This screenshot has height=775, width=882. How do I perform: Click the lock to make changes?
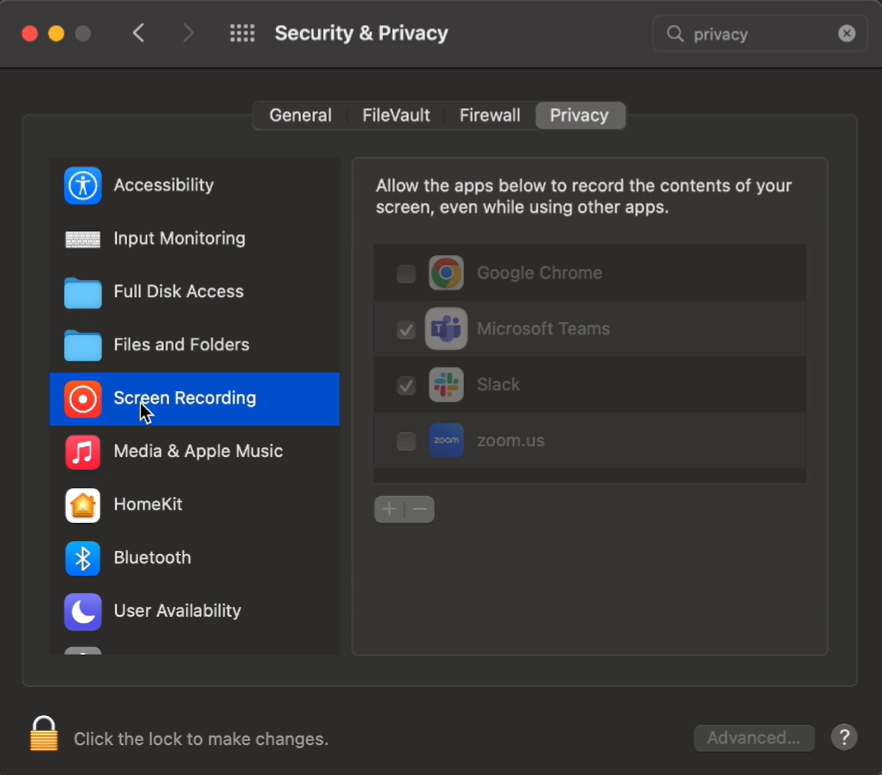[x=43, y=732]
